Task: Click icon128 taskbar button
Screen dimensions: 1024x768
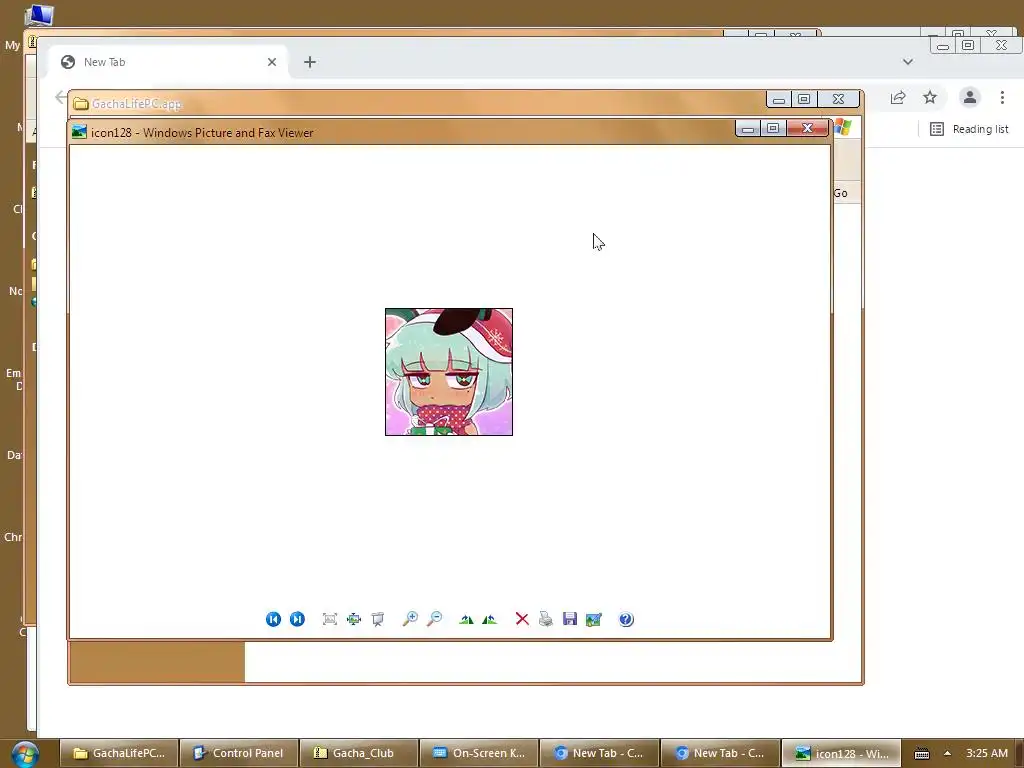Action: [841, 754]
